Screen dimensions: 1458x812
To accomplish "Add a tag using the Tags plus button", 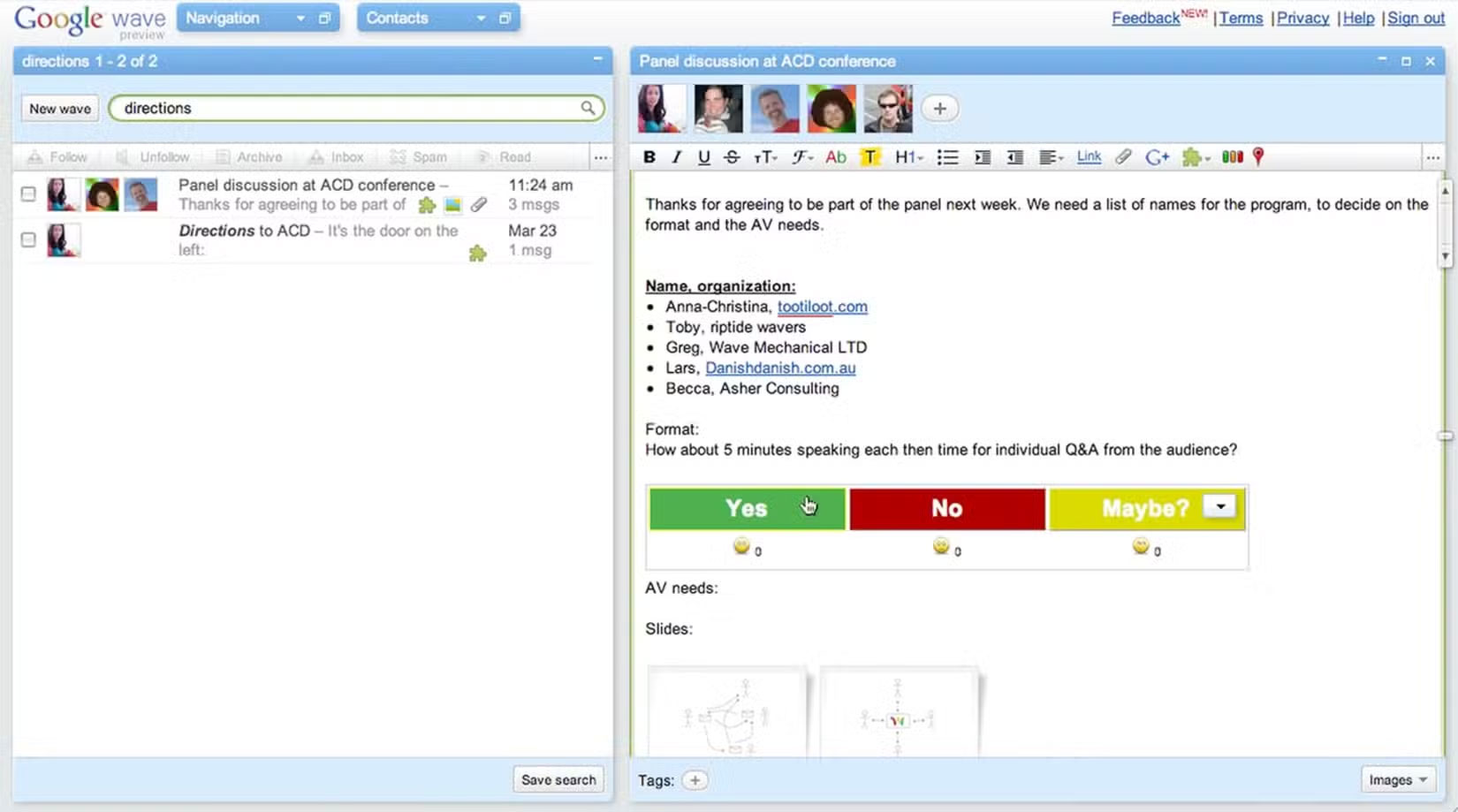I will [x=695, y=780].
